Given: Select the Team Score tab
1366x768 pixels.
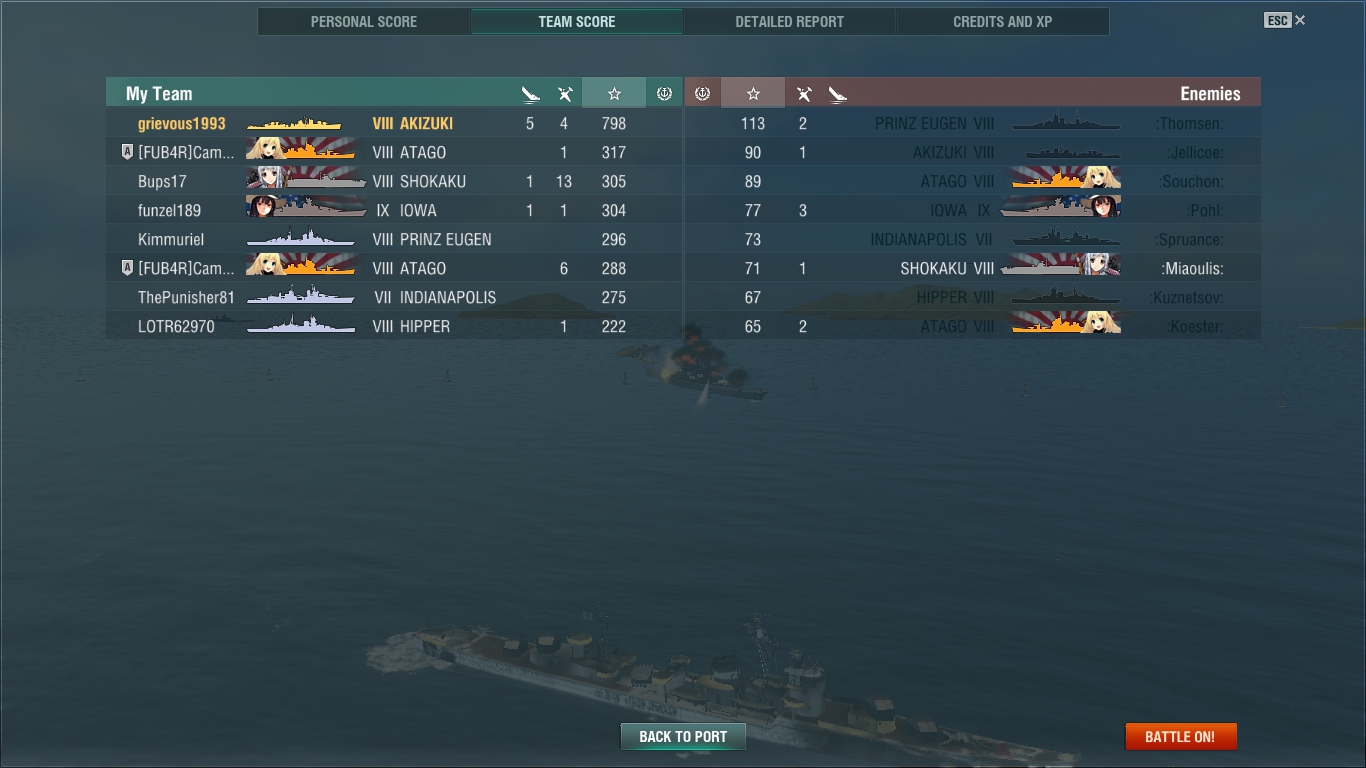Looking at the screenshot, I should (x=577, y=21).
